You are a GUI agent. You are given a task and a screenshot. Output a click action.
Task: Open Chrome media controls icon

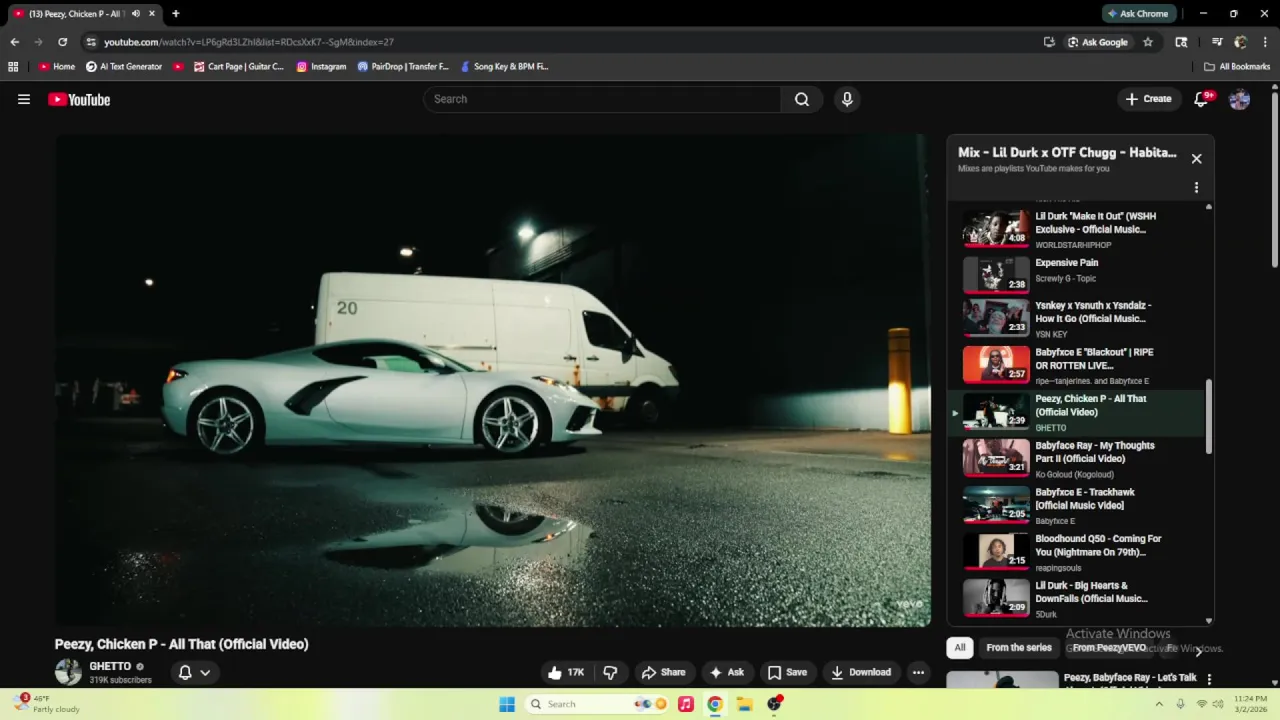[x=1217, y=42]
